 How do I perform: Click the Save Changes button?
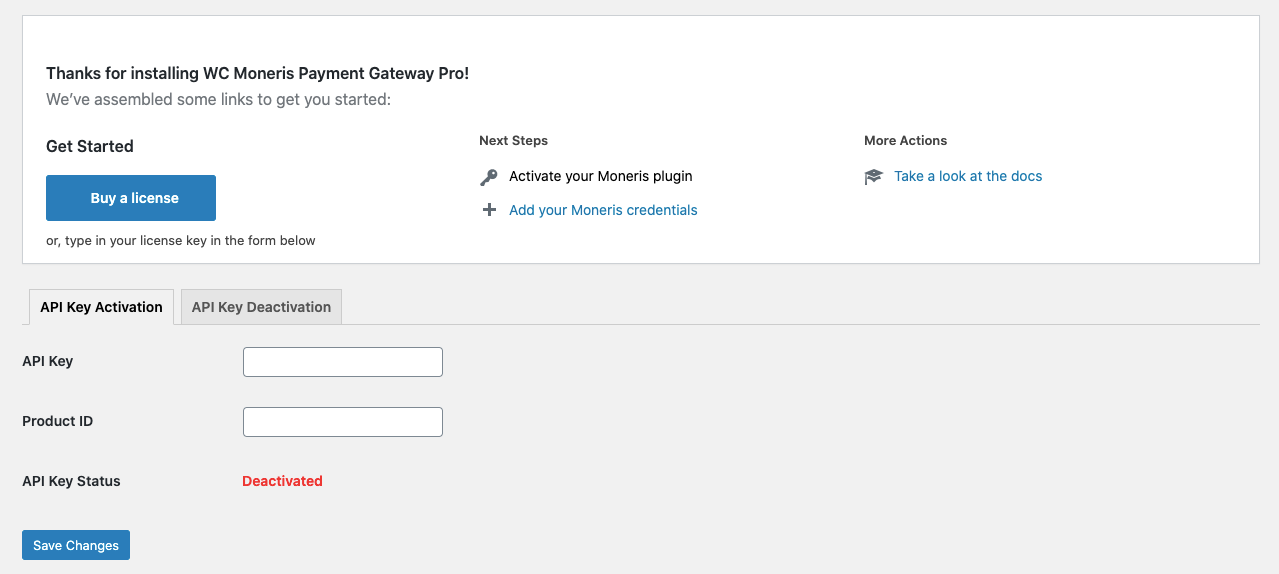[76, 545]
